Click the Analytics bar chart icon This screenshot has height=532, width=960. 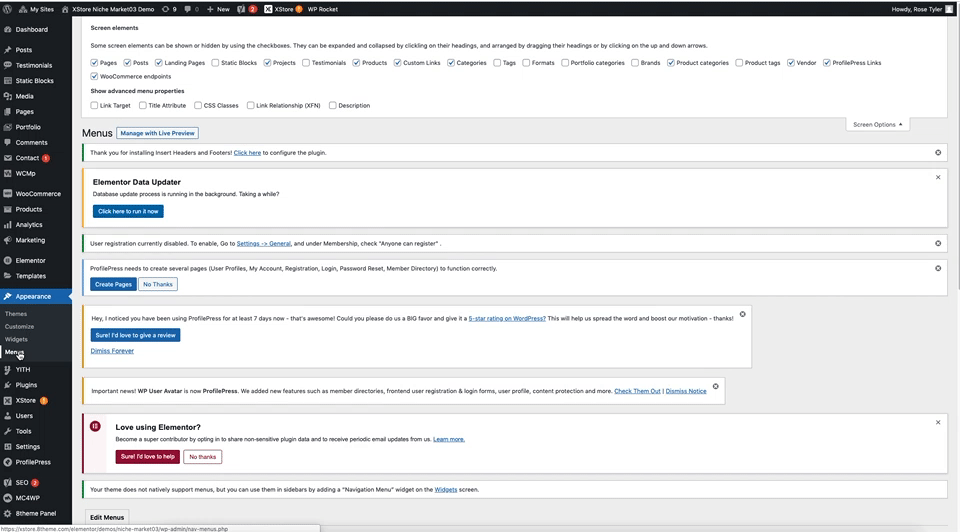[7, 225]
